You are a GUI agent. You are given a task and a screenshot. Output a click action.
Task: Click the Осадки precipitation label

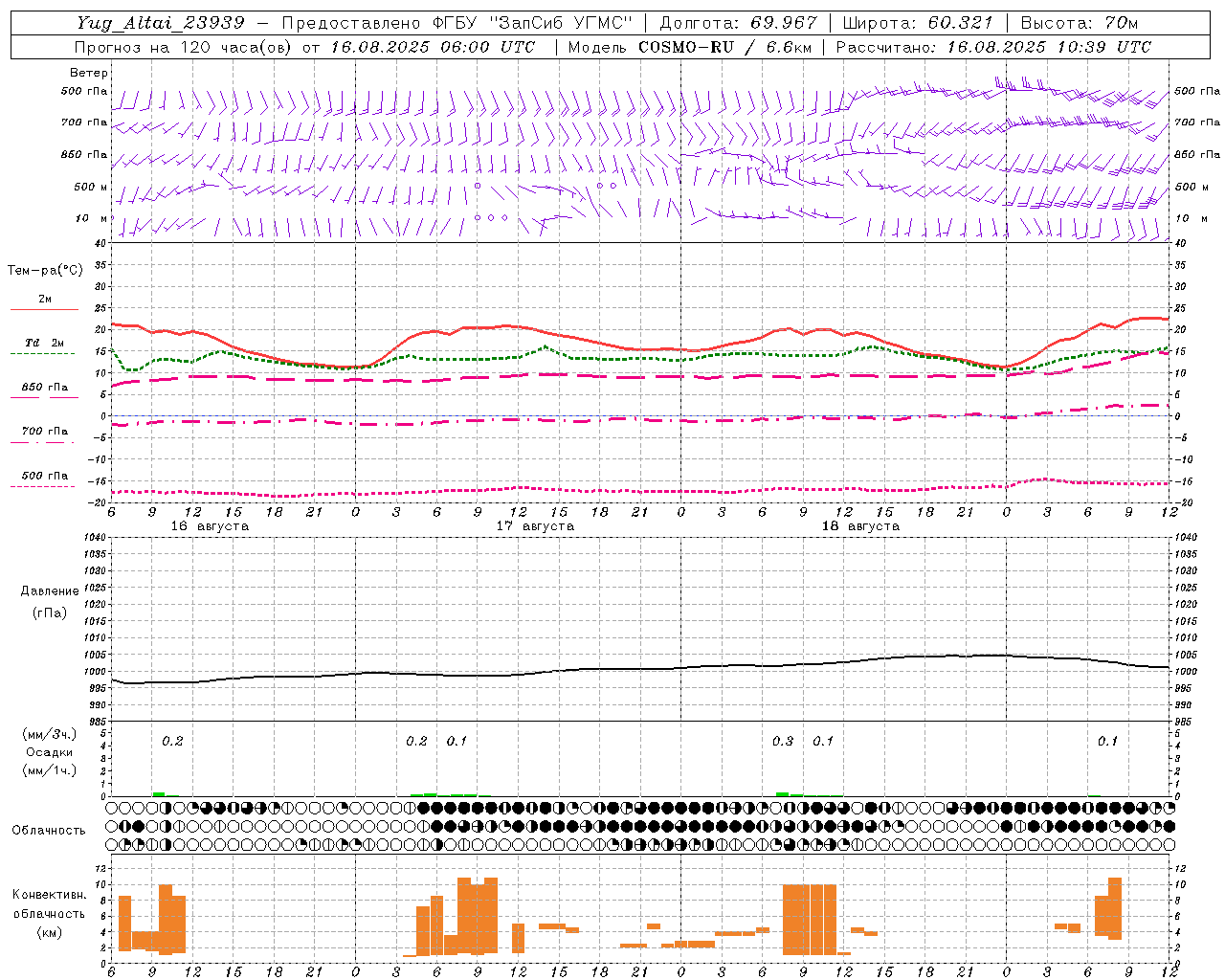50,752
